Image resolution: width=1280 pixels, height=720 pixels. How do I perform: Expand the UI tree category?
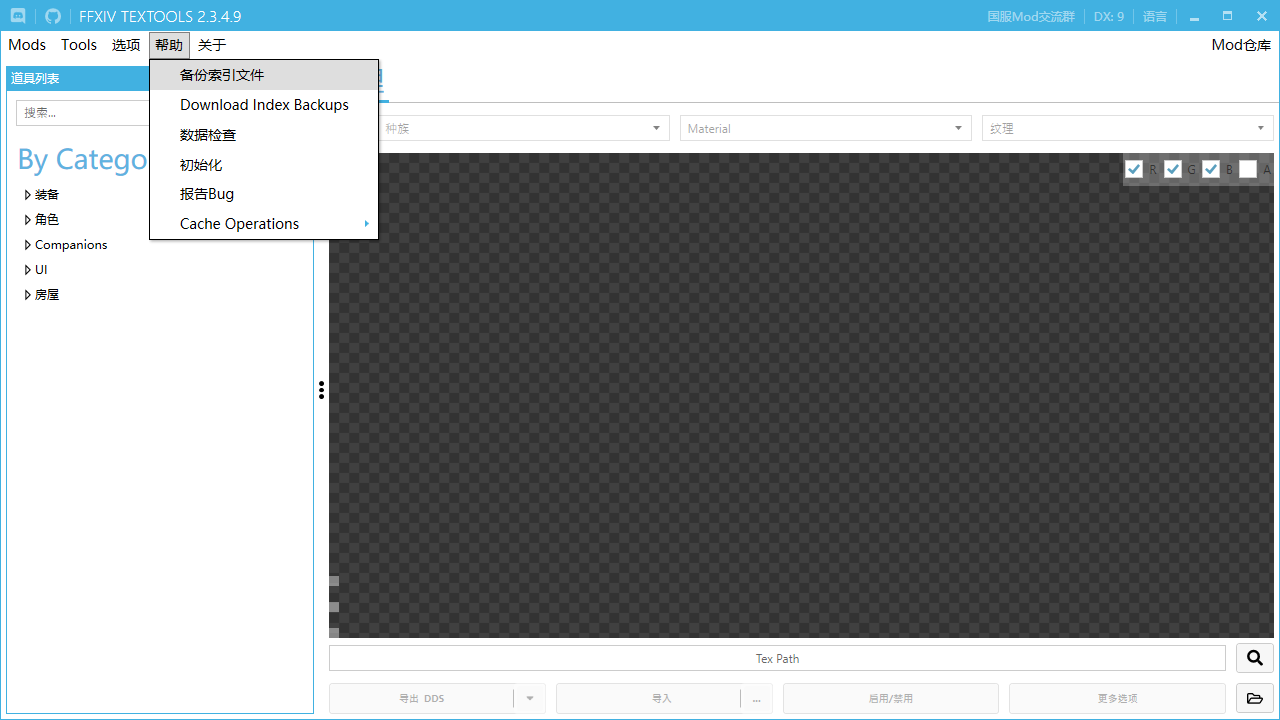(x=28, y=270)
